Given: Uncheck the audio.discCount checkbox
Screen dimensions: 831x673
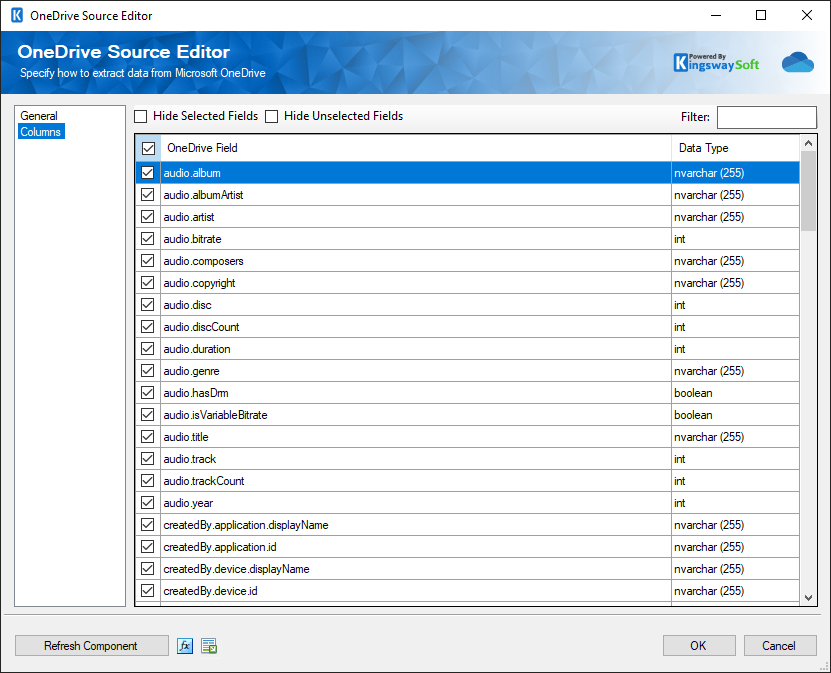Looking at the screenshot, I should coord(148,327).
